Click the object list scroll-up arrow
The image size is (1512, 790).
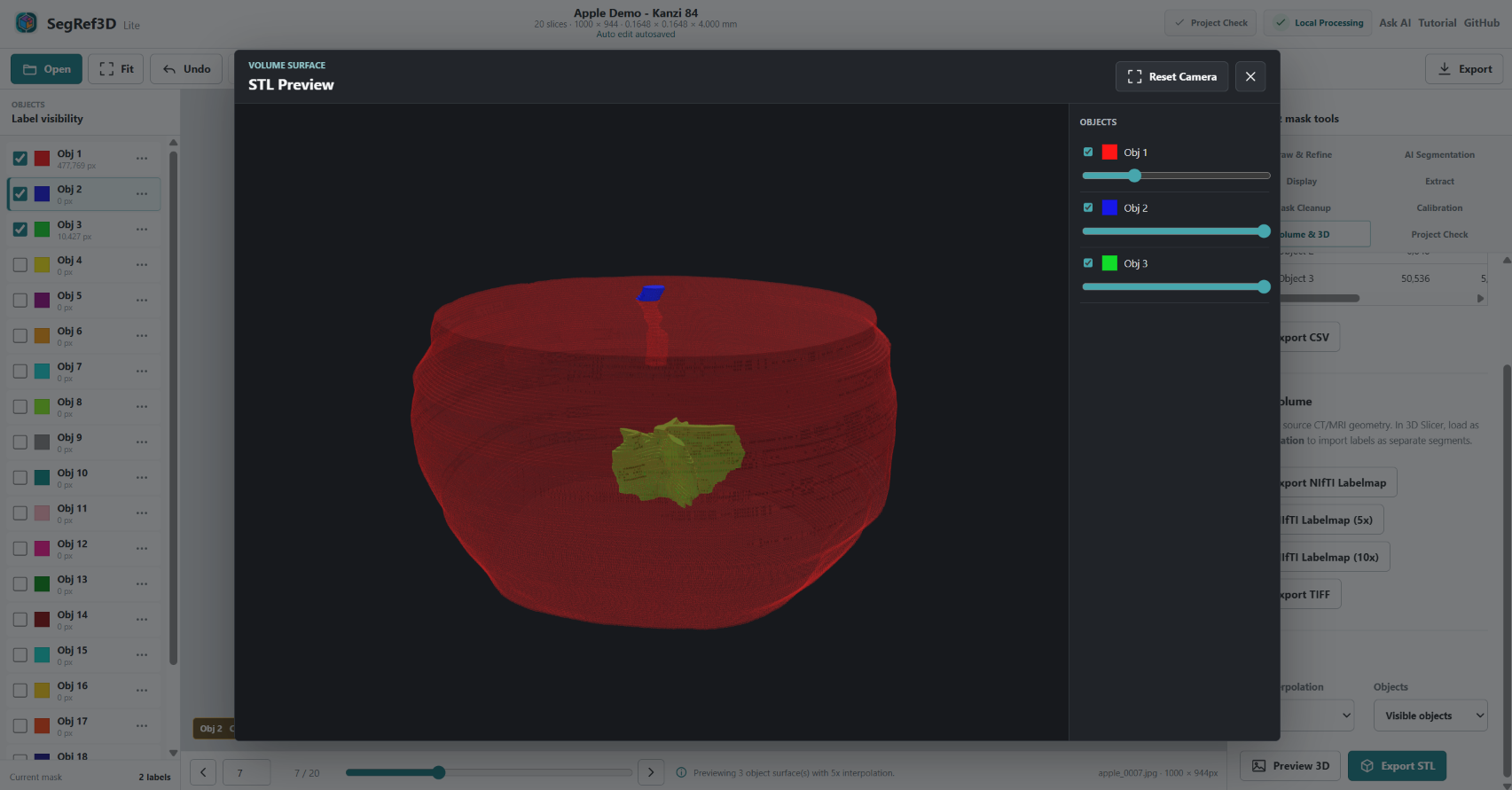(173, 143)
